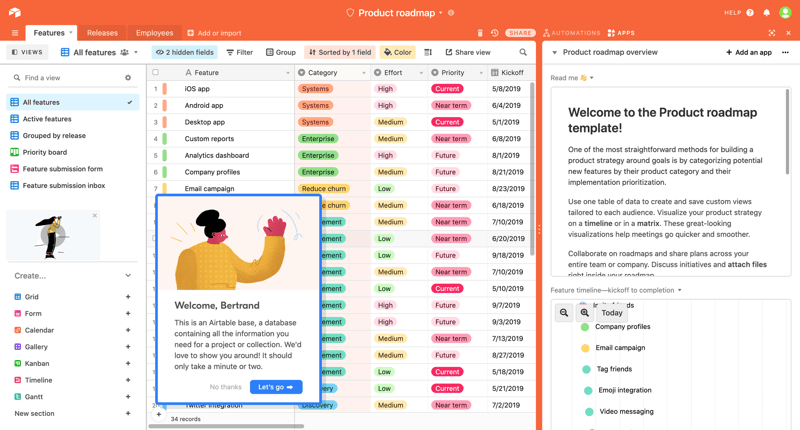Open view settings gear icon
Viewport: 800px width, 430px height.
pyautogui.click(x=128, y=78)
